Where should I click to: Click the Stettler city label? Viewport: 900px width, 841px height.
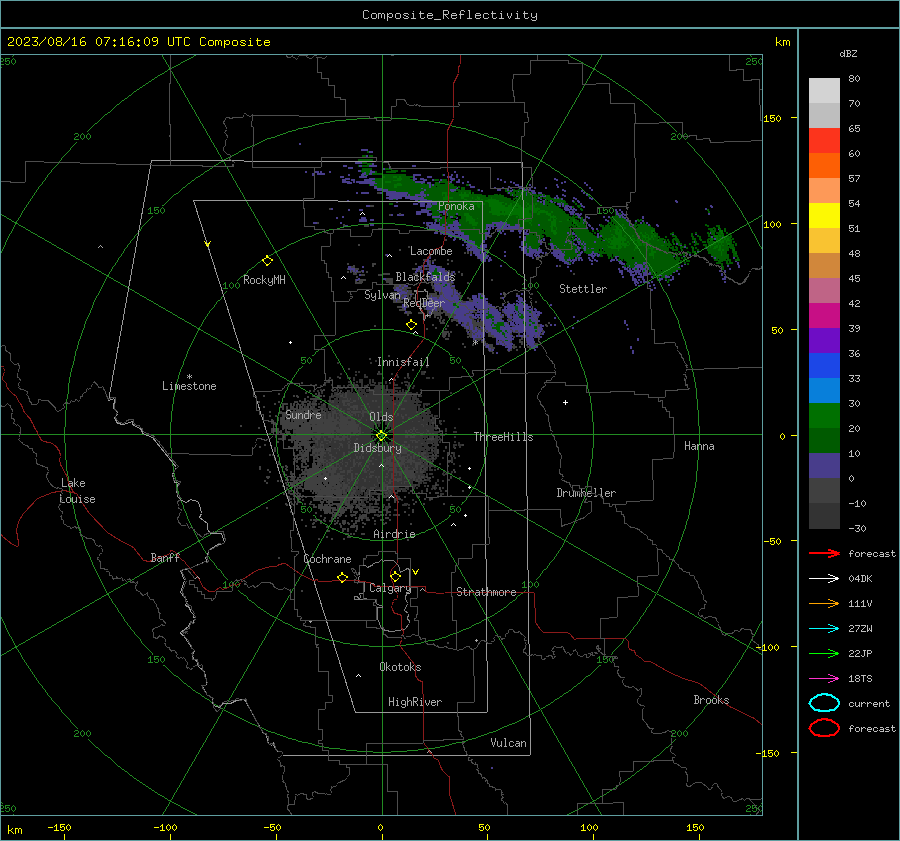tap(583, 289)
